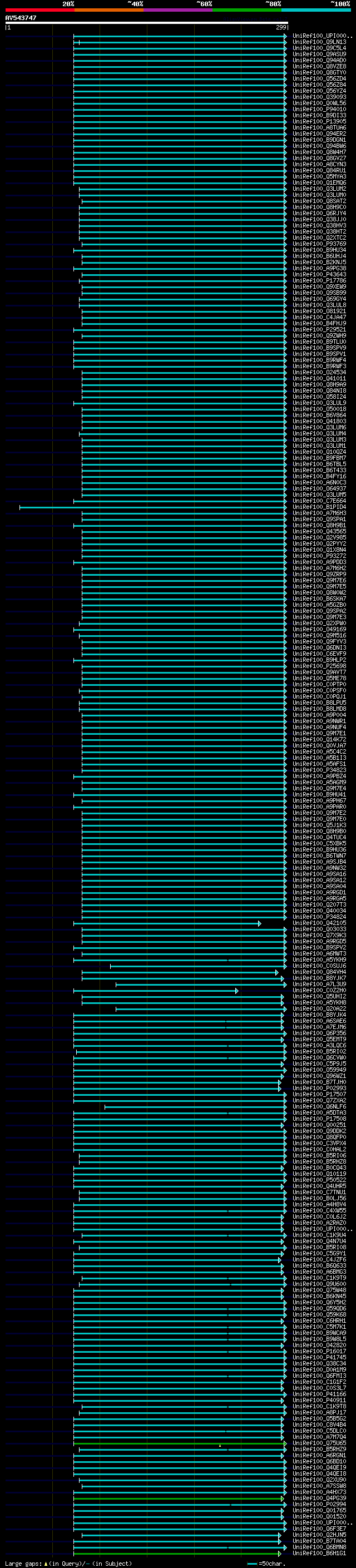356x1568 pixels.
Task: Select the UniRef100_Q75U65 label
Action: (319, 1443)
